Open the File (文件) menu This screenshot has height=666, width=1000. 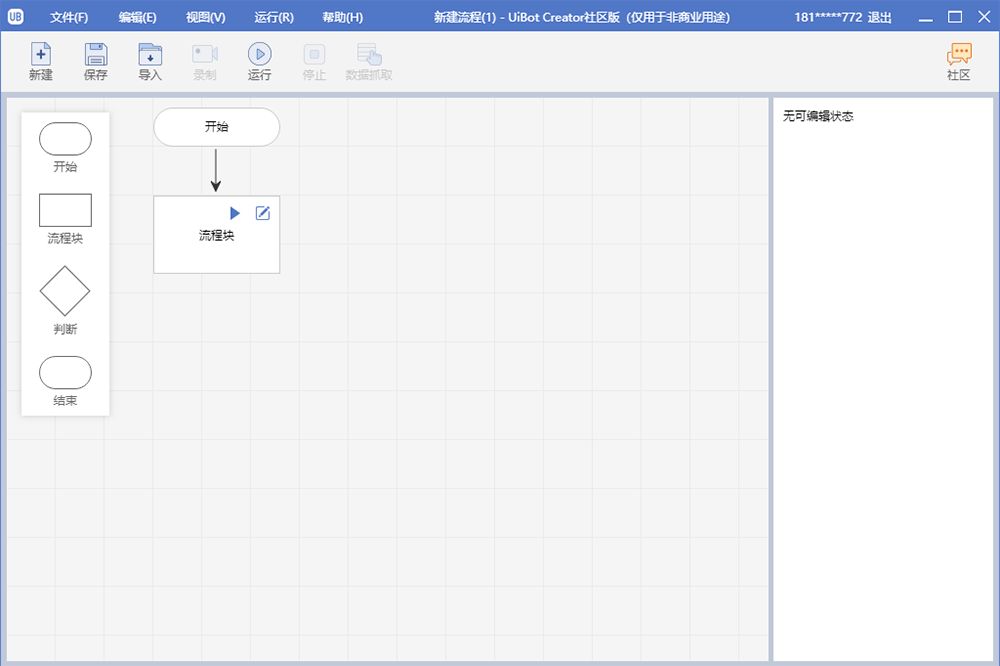click(69, 17)
